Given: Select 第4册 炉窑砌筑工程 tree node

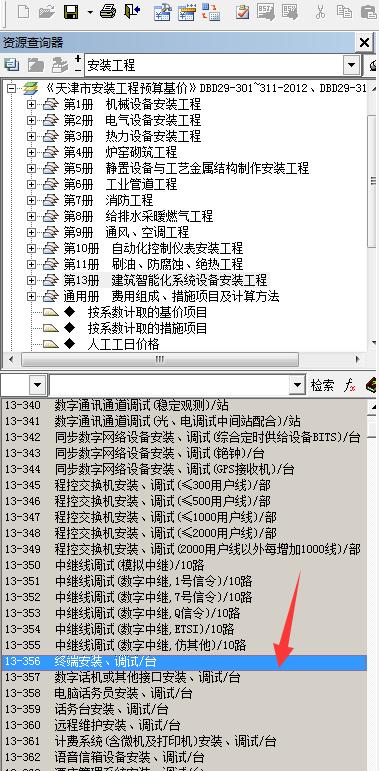Looking at the screenshot, I should coord(120,152).
